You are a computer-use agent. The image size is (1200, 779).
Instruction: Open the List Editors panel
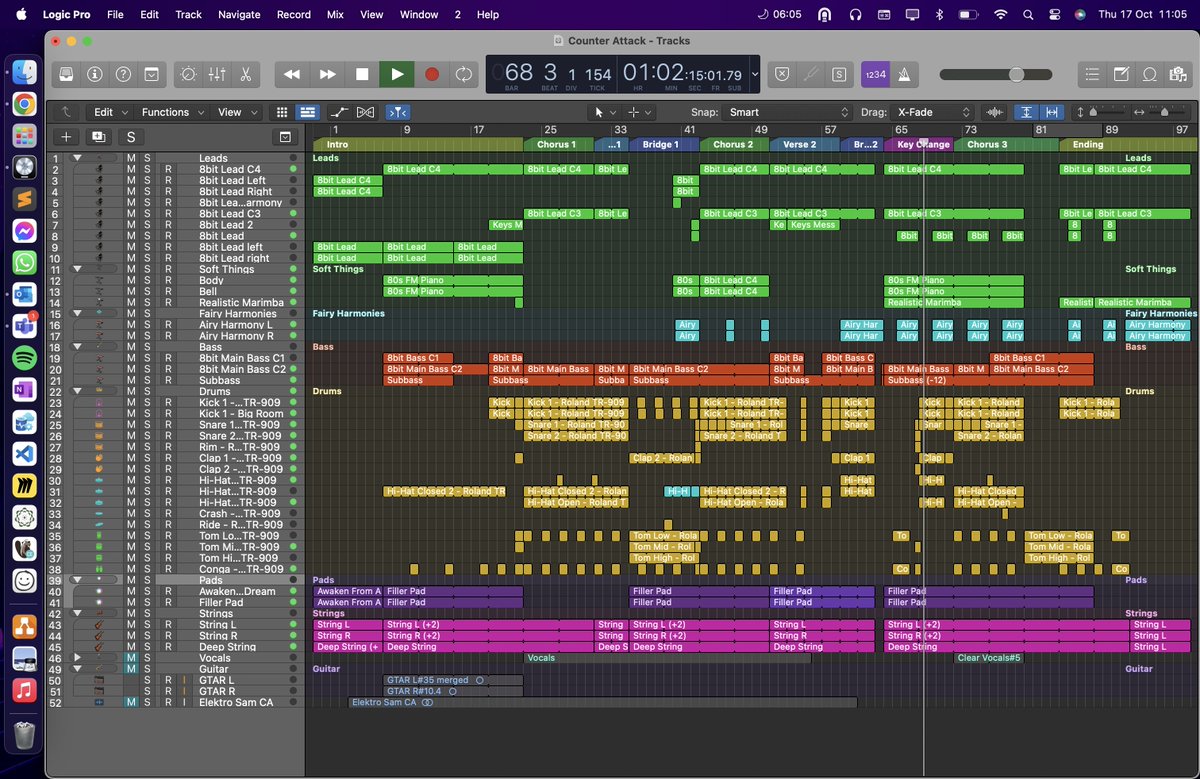tap(1093, 74)
